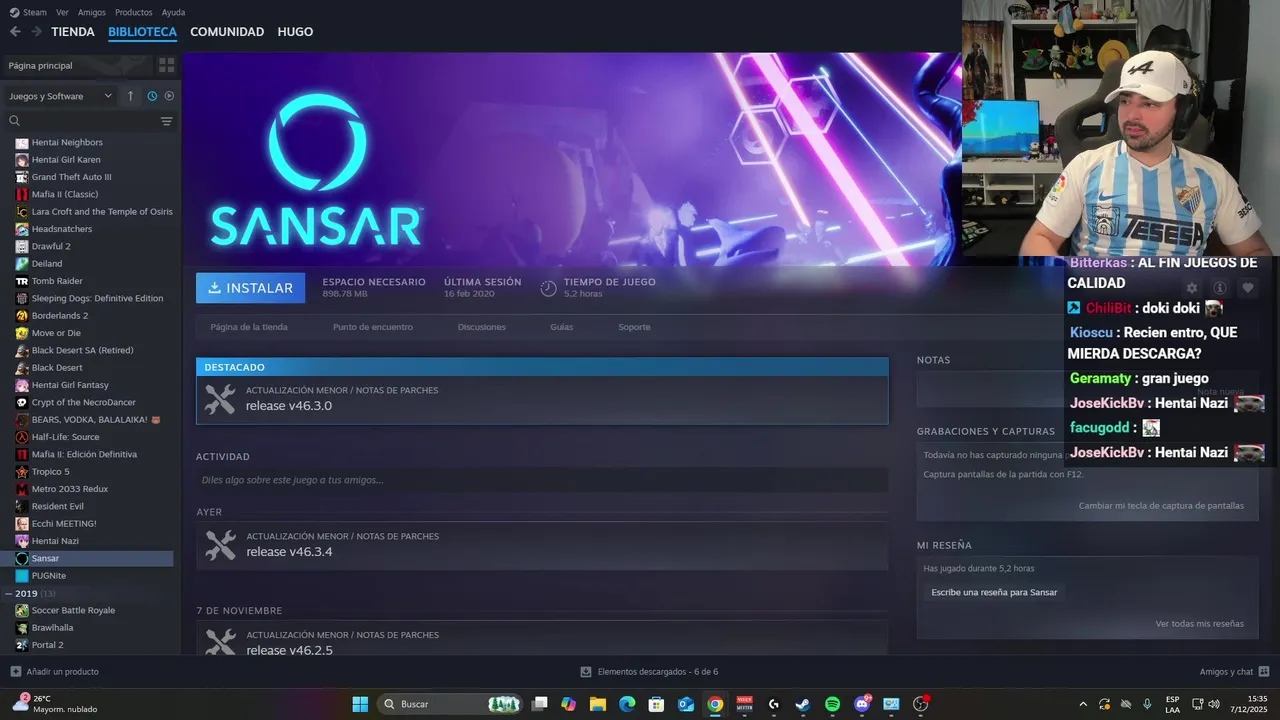The width and height of the screenshot is (1280, 720).
Task: Open Spotify from the taskbar
Action: click(x=832, y=704)
